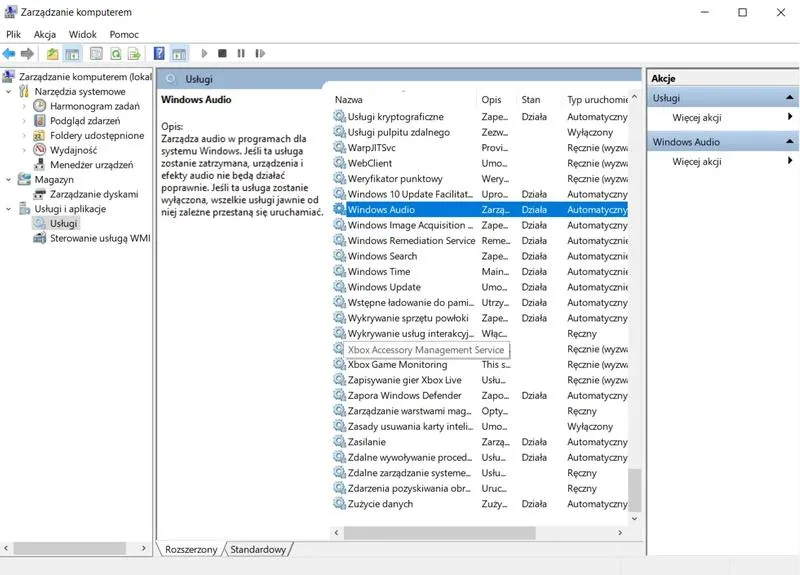Click the Back navigation arrow in toolbar
This screenshot has height=575, width=800.
9,54
